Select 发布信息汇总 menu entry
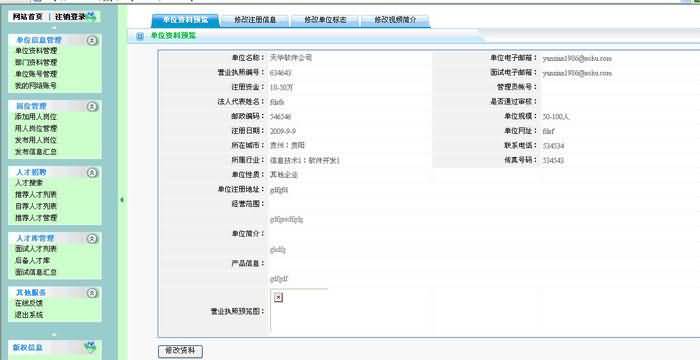The width and height of the screenshot is (700, 360). click(36, 152)
